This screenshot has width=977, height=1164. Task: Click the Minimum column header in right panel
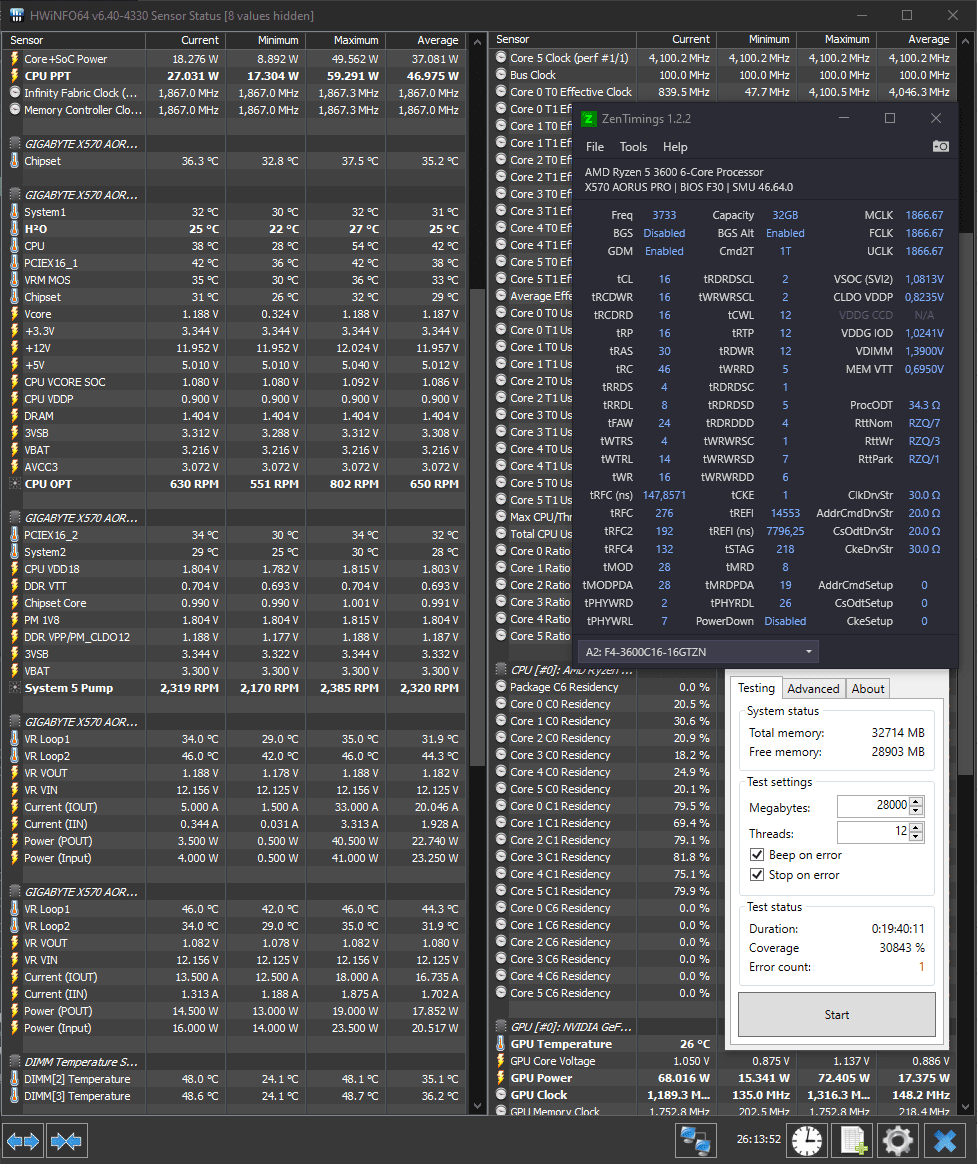coord(756,39)
